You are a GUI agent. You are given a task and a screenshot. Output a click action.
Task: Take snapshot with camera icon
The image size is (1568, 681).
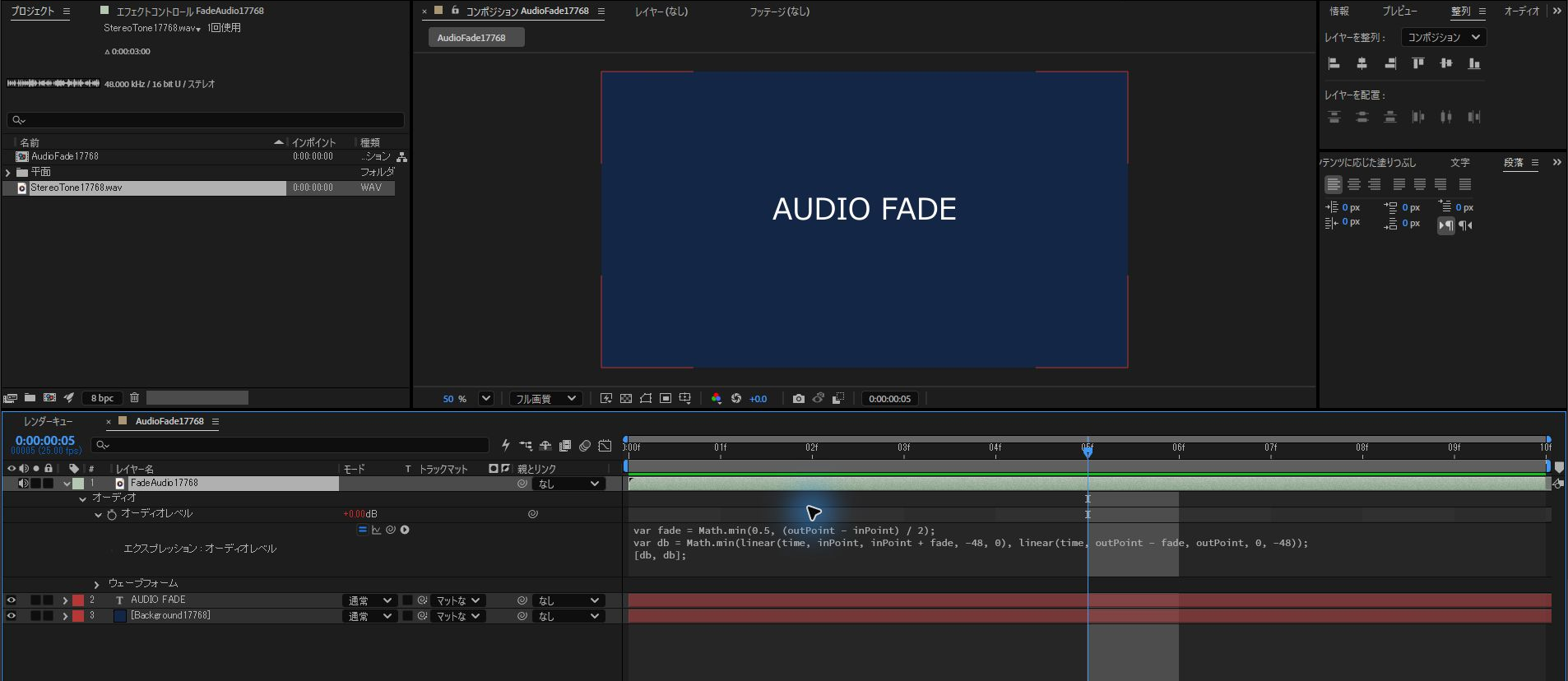click(799, 398)
